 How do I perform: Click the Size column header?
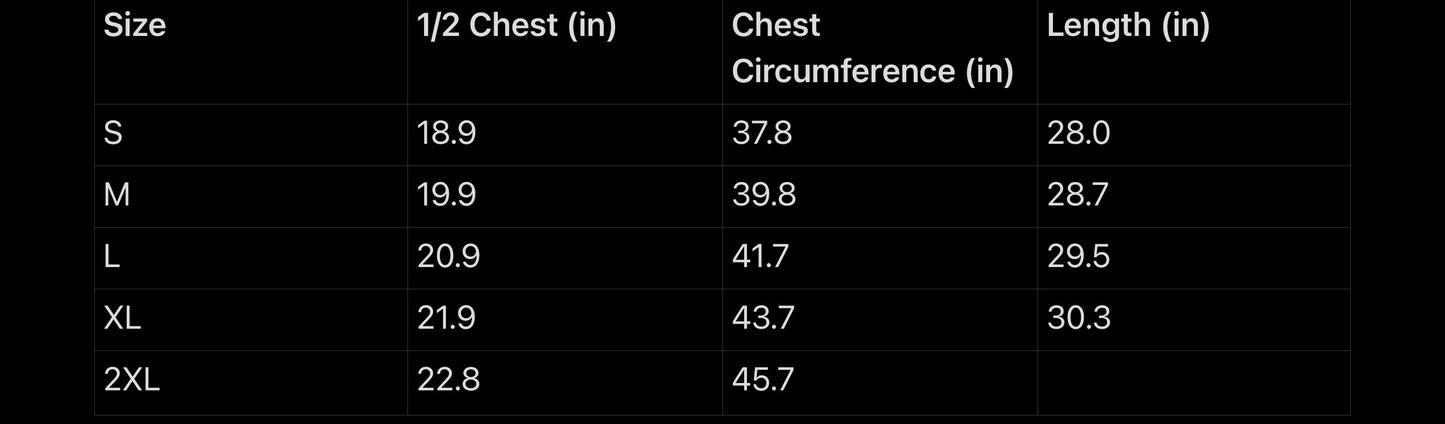click(135, 25)
